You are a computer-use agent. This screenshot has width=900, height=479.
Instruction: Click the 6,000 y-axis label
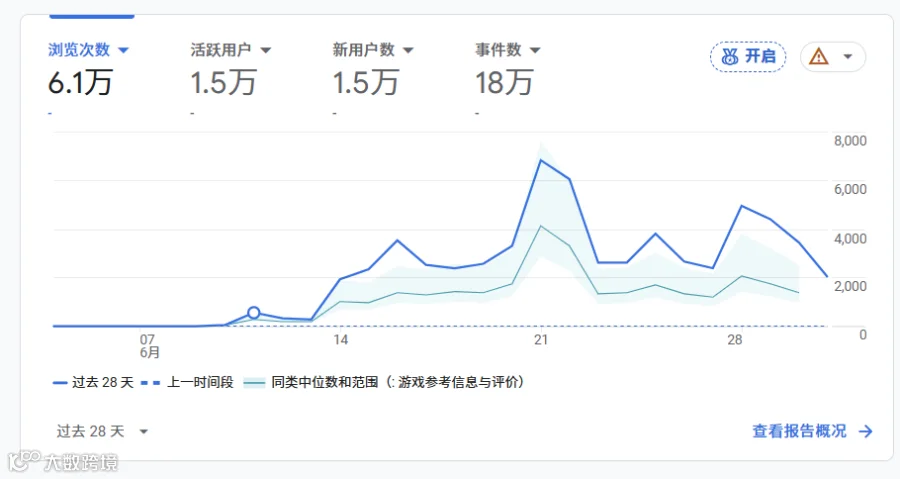tap(850, 189)
